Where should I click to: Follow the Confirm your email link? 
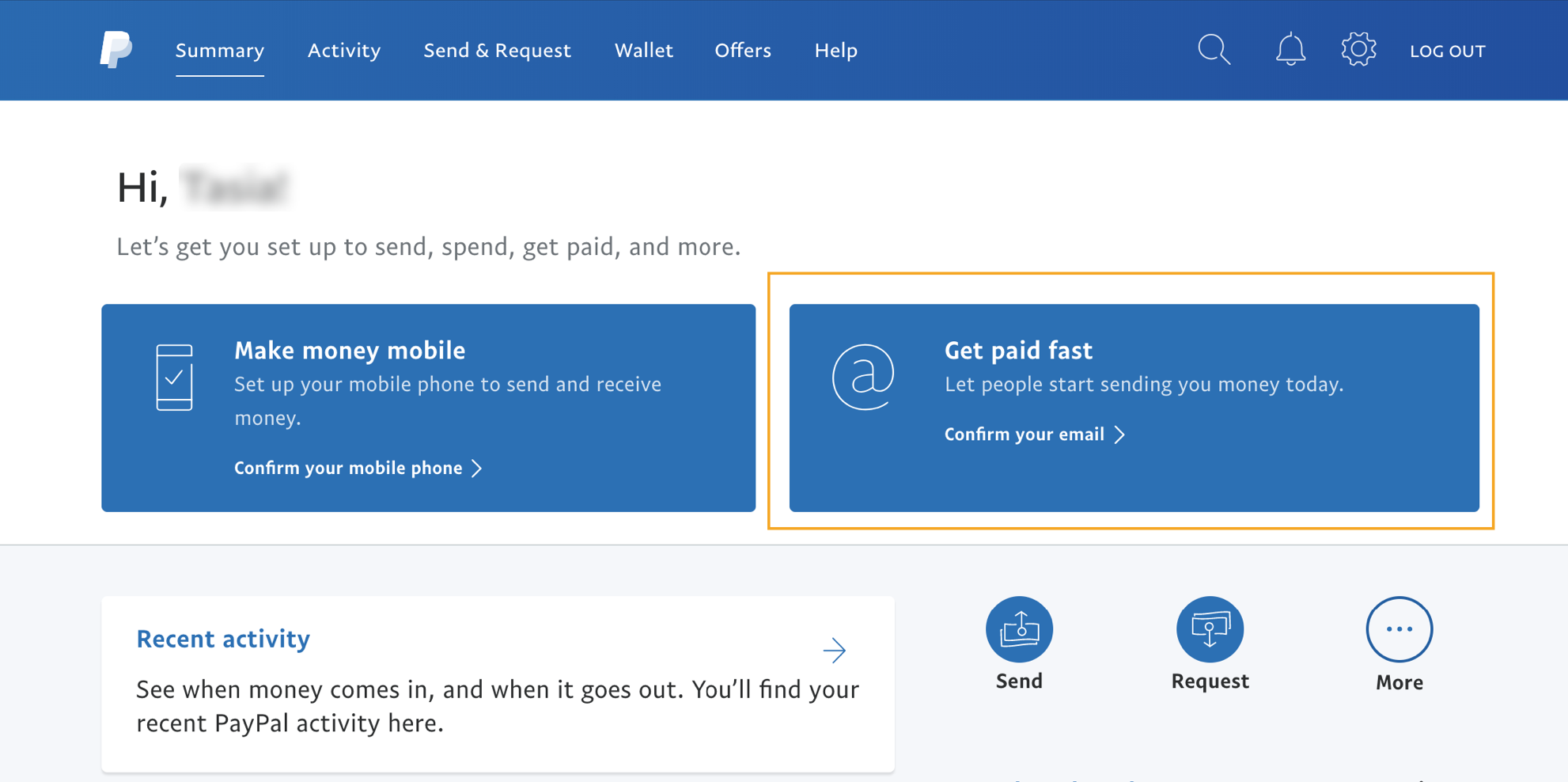point(1025,435)
